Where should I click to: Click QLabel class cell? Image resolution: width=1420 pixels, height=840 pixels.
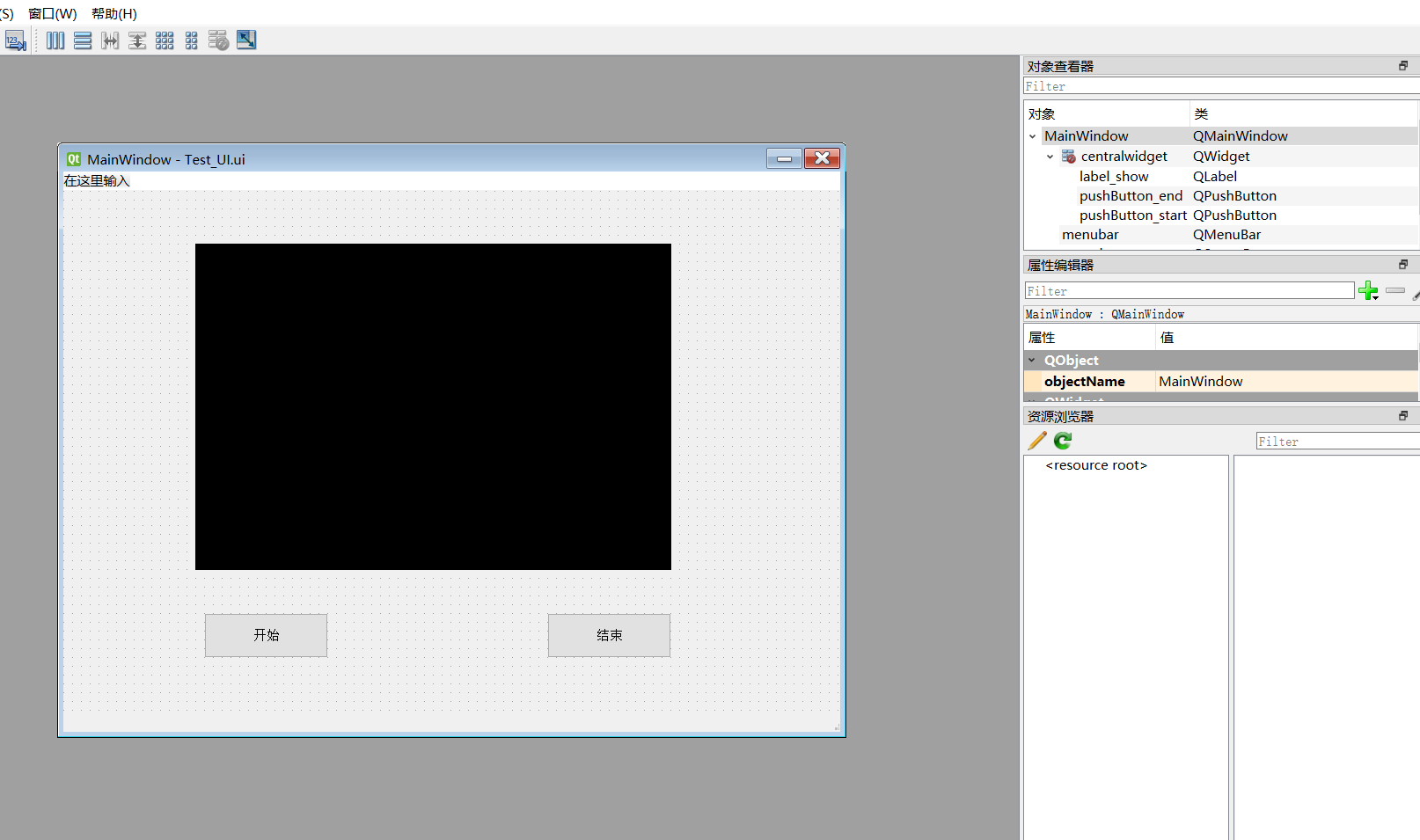[x=1214, y=176]
